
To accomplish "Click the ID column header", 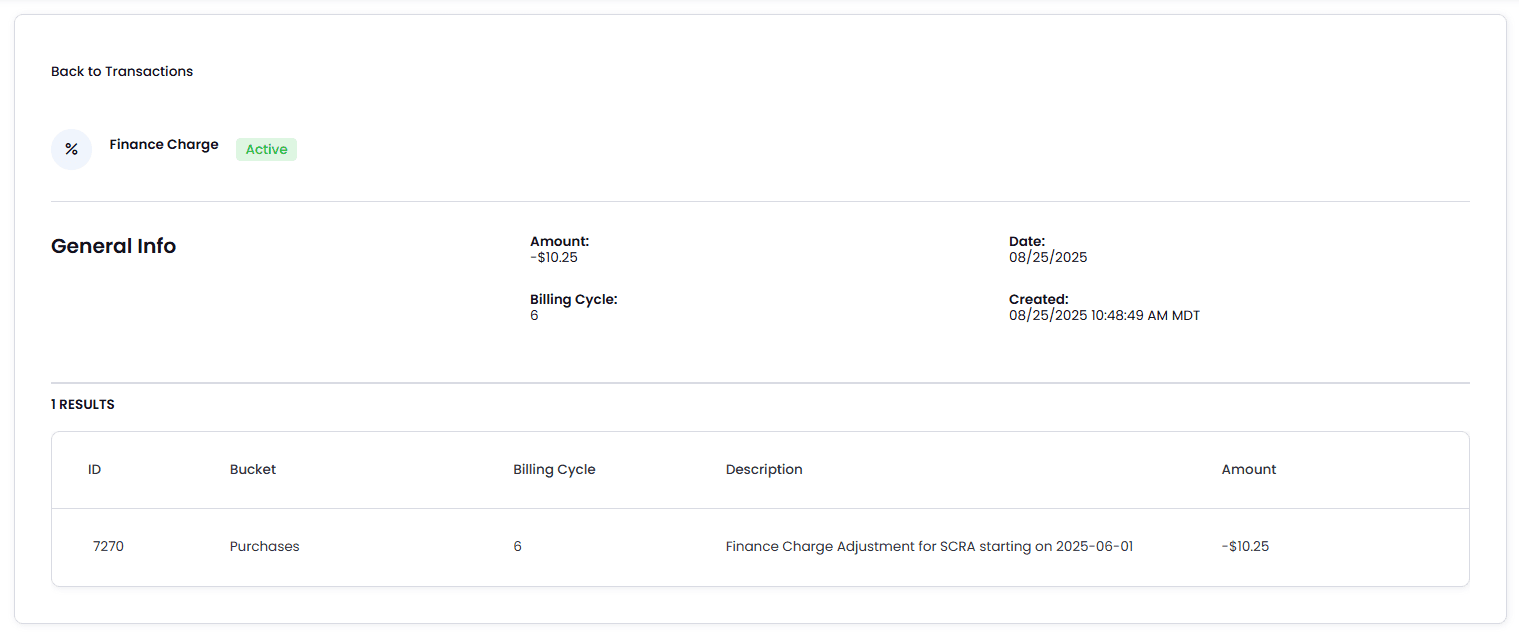I will point(94,469).
